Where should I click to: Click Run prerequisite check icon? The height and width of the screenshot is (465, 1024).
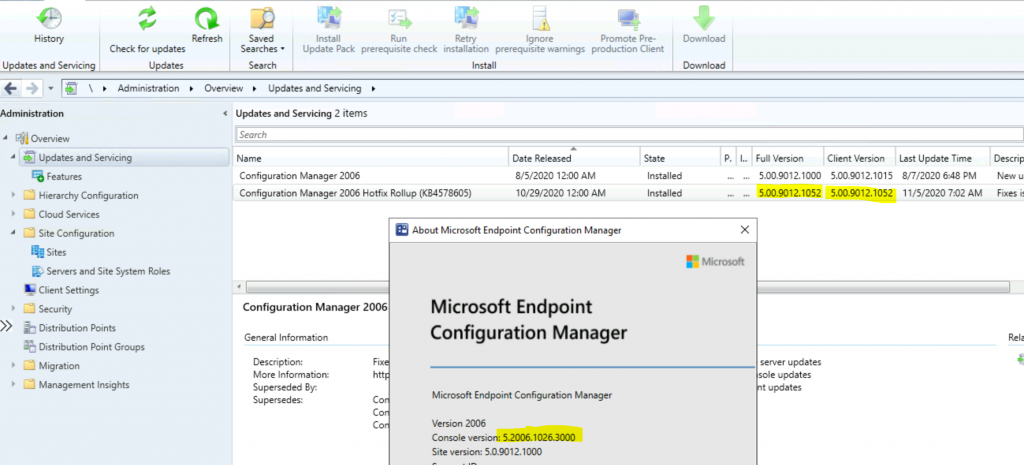(399, 18)
